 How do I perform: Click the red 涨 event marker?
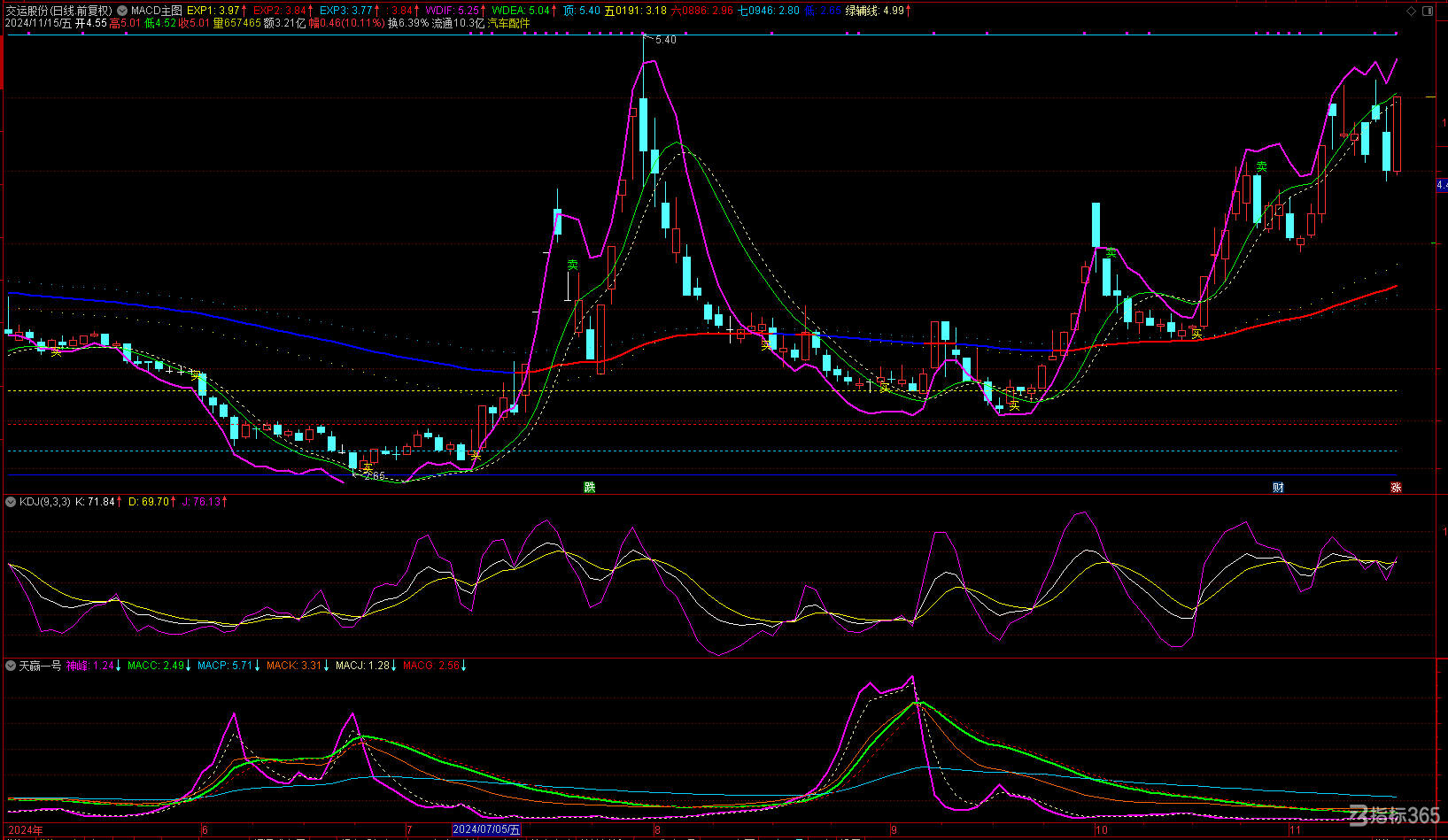click(1396, 488)
